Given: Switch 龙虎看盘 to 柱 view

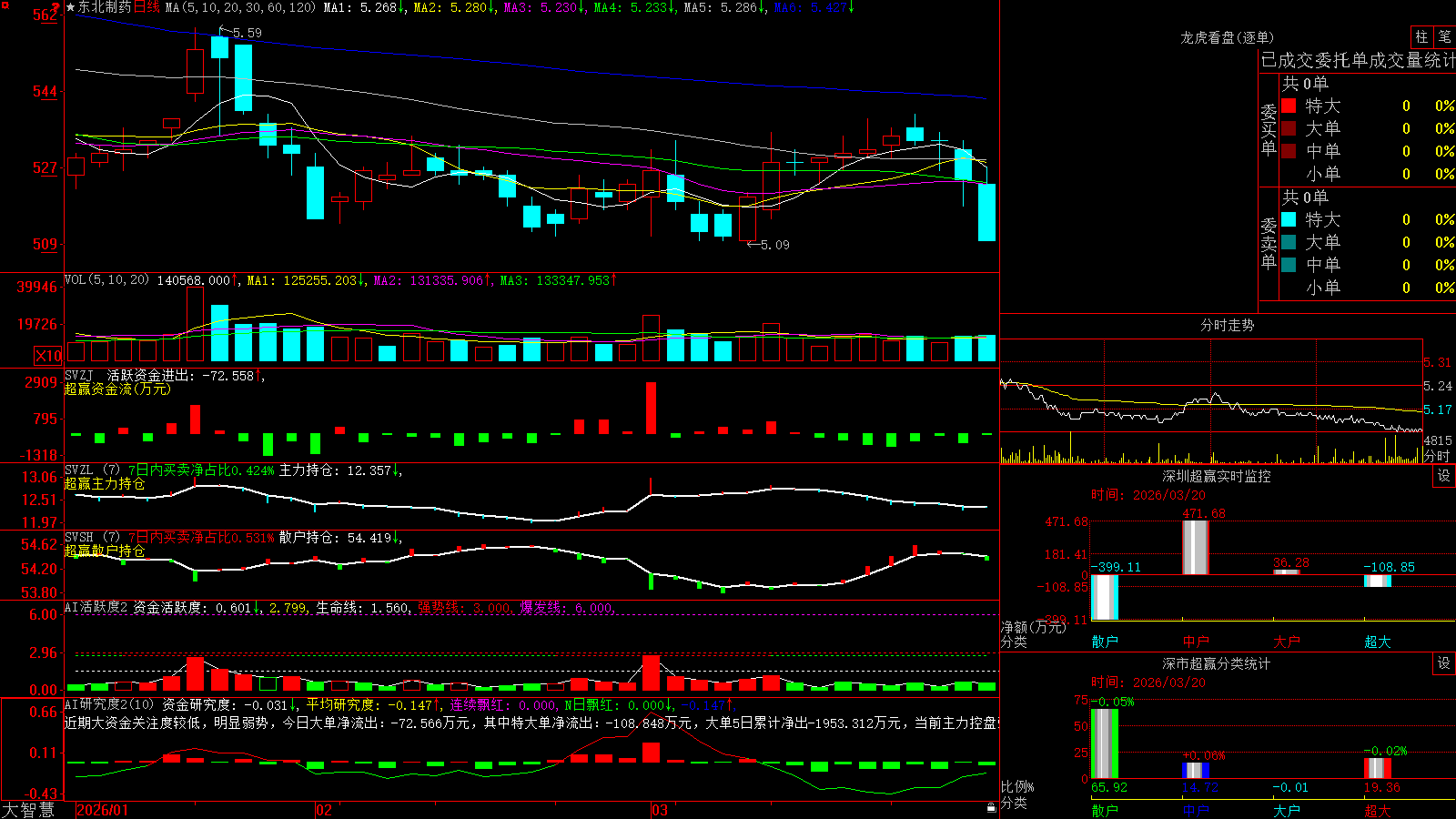Looking at the screenshot, I should (x=1421, y=37).
